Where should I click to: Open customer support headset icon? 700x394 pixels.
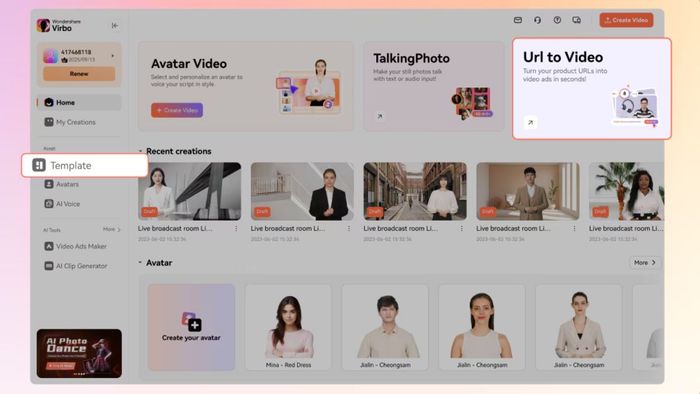pos(538,20)
